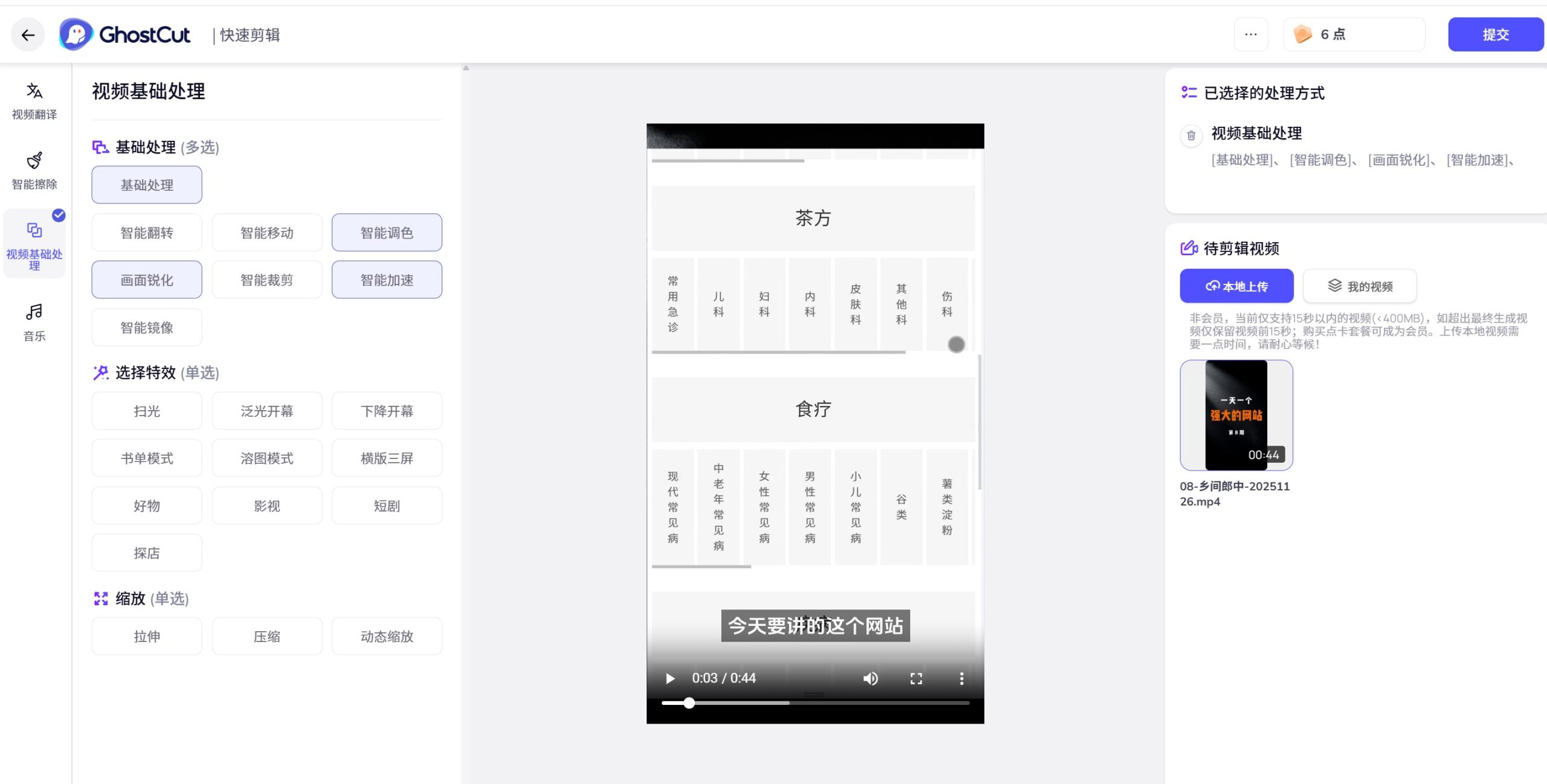Disable the 智能调色 option
This screenshot has width=1547, height=784.
(x=386, y=233)
